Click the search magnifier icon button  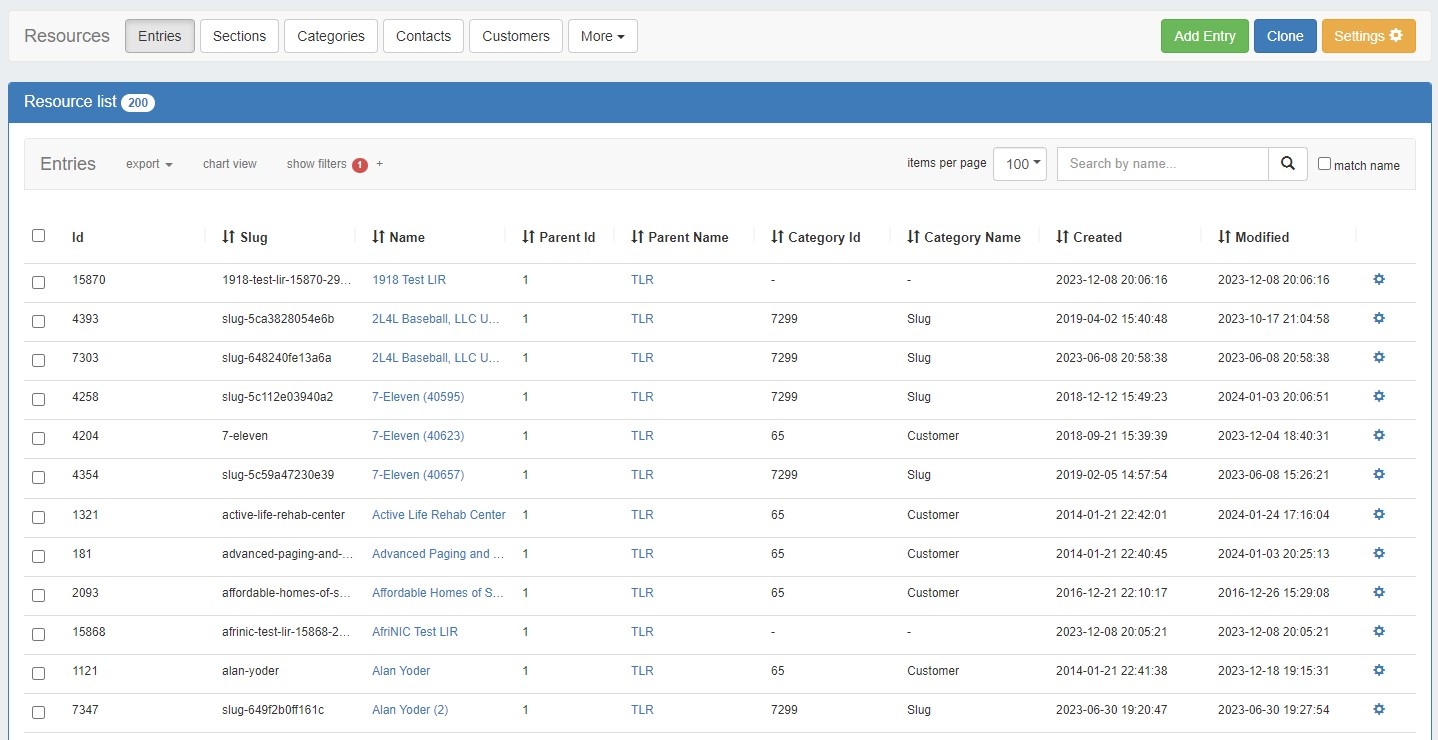(x=1287, y=164)
